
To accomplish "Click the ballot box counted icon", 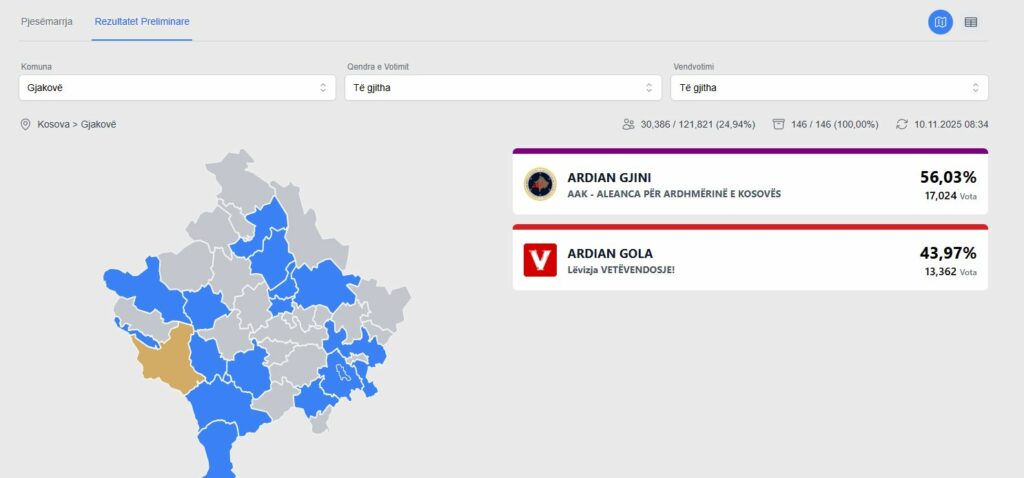I will point(778,124).
